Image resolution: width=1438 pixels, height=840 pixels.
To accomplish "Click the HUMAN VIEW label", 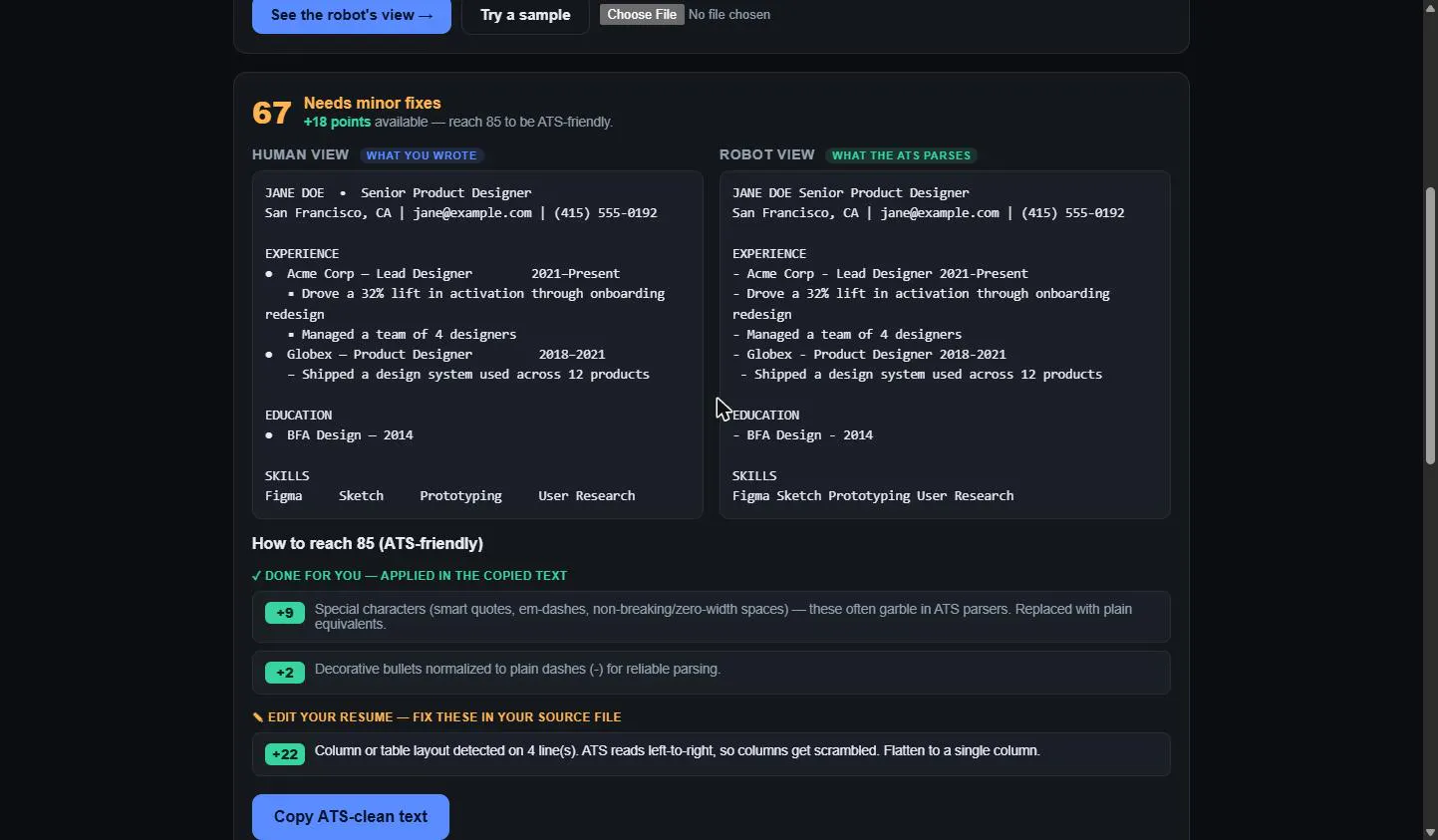I will pos(300,154).
